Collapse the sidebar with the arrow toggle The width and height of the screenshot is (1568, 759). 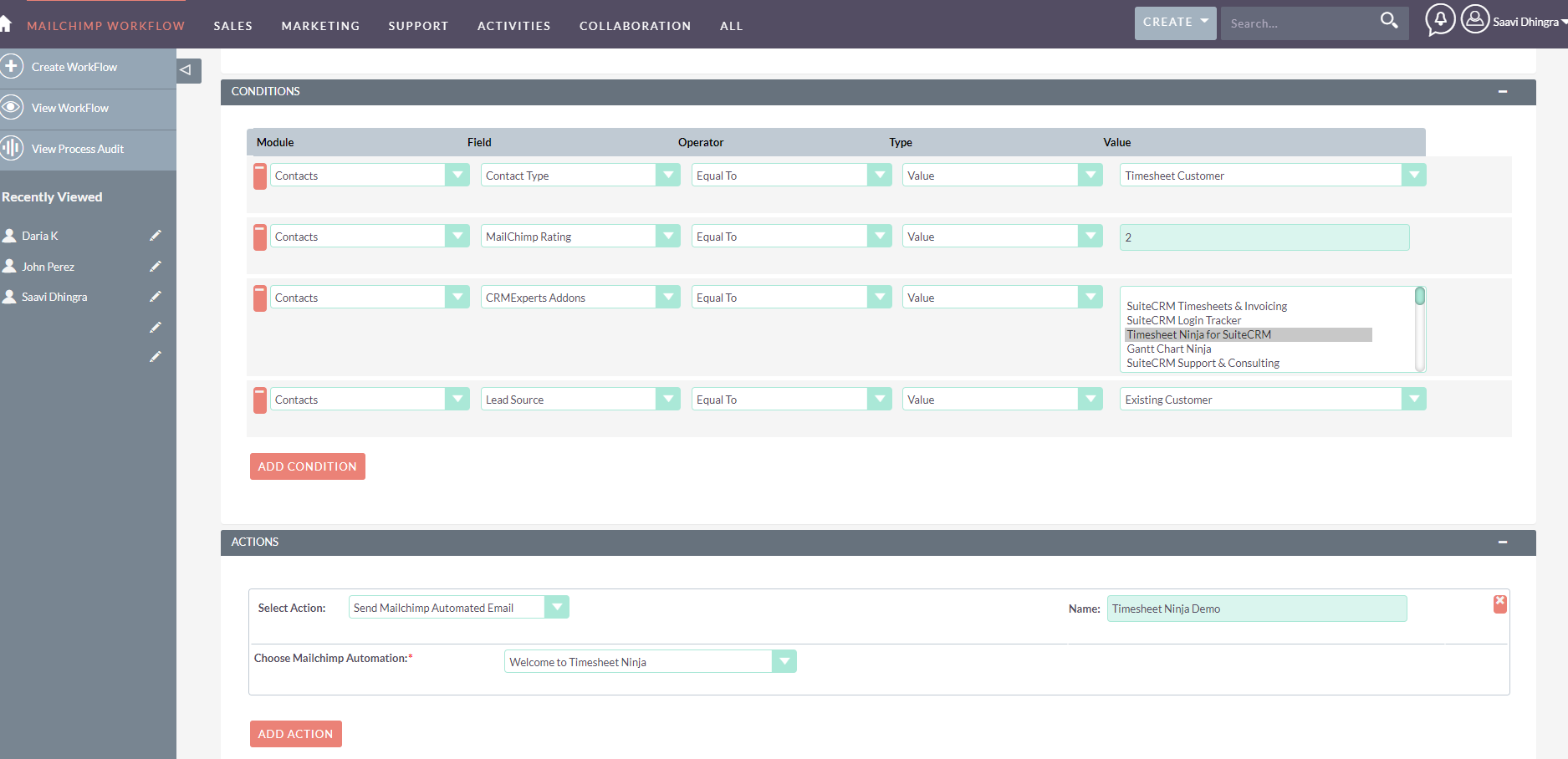click(188, 70)
